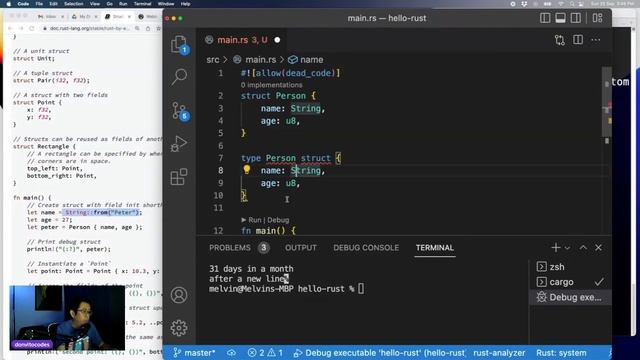
Task: Click the Open Changes compare icon
Action: tap(560, 40)
